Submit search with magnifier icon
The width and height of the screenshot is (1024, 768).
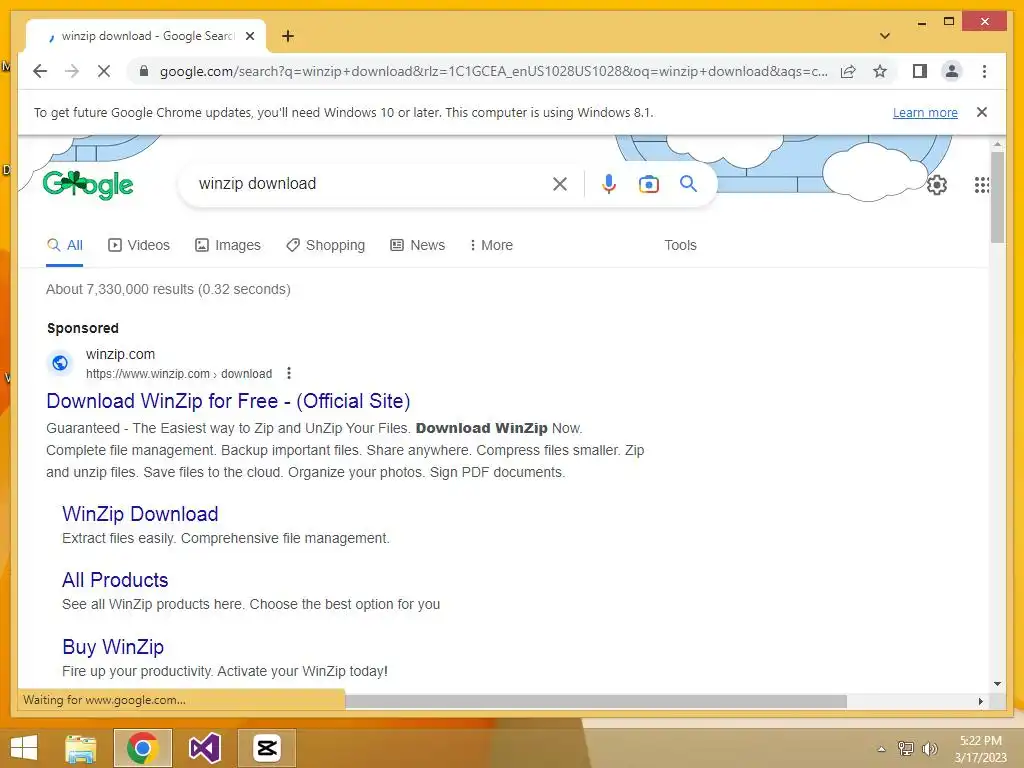click(688, 184)
